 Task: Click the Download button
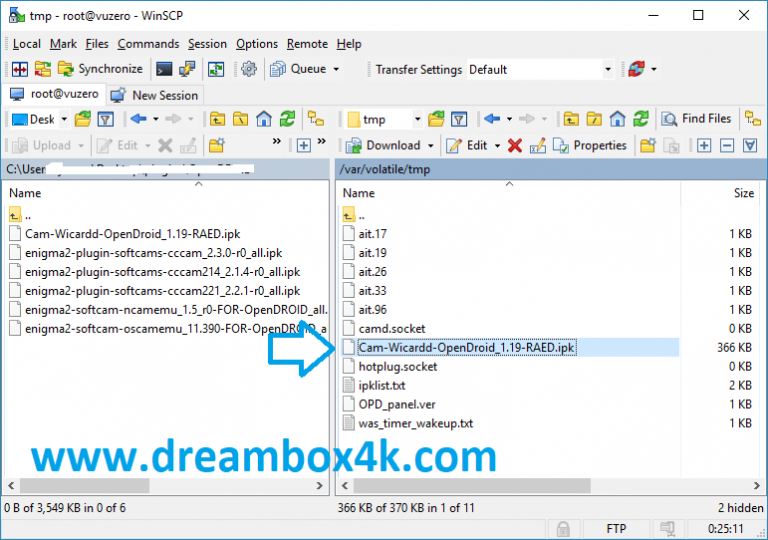pyautogui.click(x=383, y=146)
